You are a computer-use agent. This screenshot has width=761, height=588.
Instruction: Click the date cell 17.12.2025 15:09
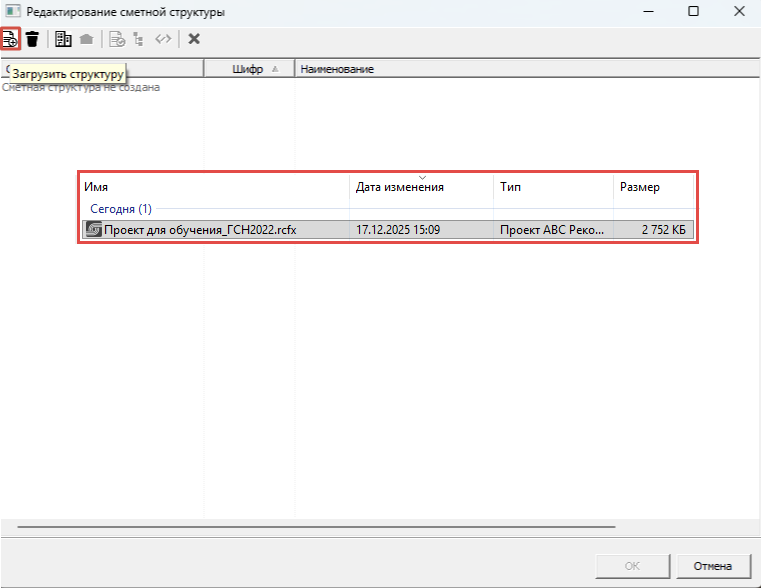398,229
